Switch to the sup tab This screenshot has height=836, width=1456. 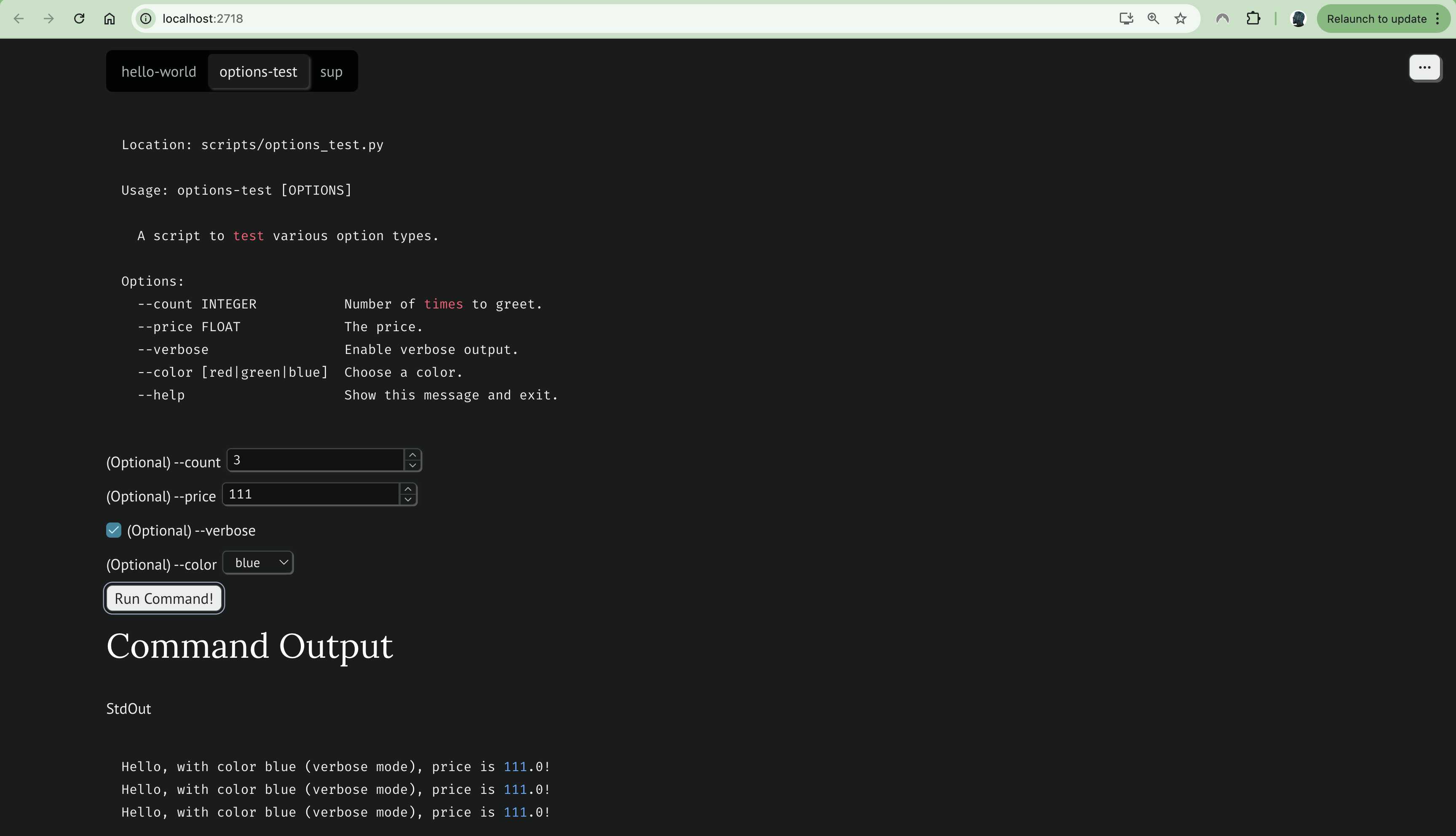[x=331, y=72]
